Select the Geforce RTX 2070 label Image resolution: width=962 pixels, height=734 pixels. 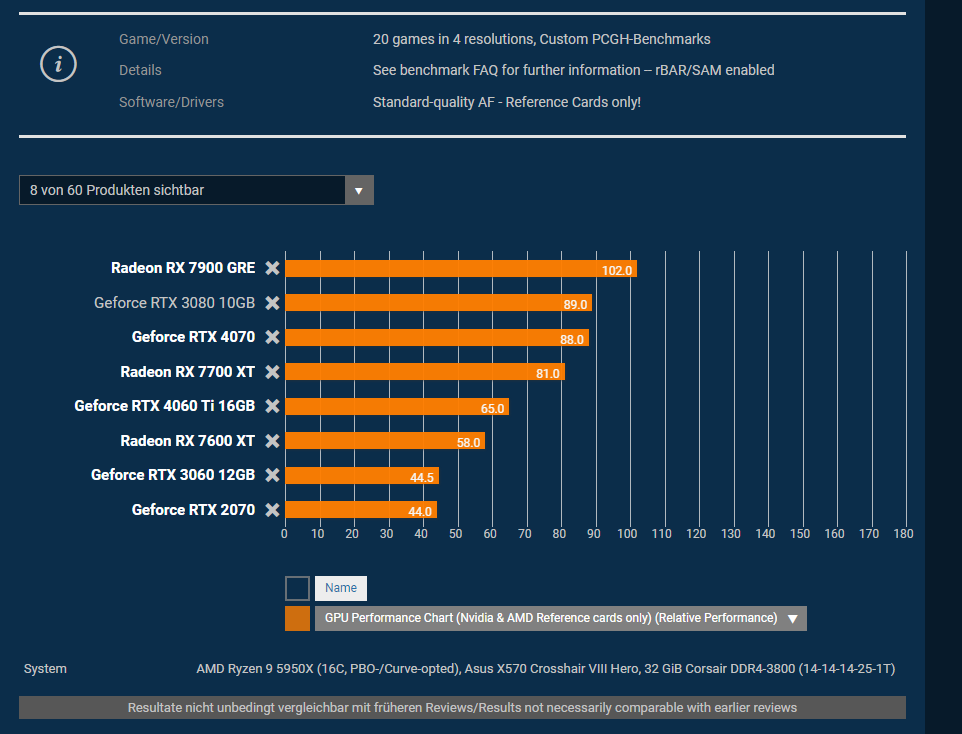[193, 510]
